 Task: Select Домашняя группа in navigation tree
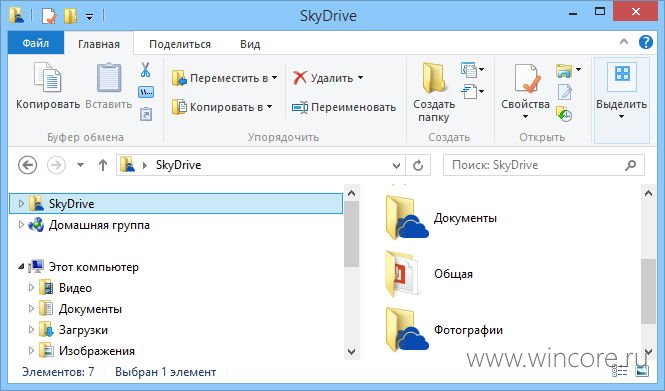tap(99, 225)
